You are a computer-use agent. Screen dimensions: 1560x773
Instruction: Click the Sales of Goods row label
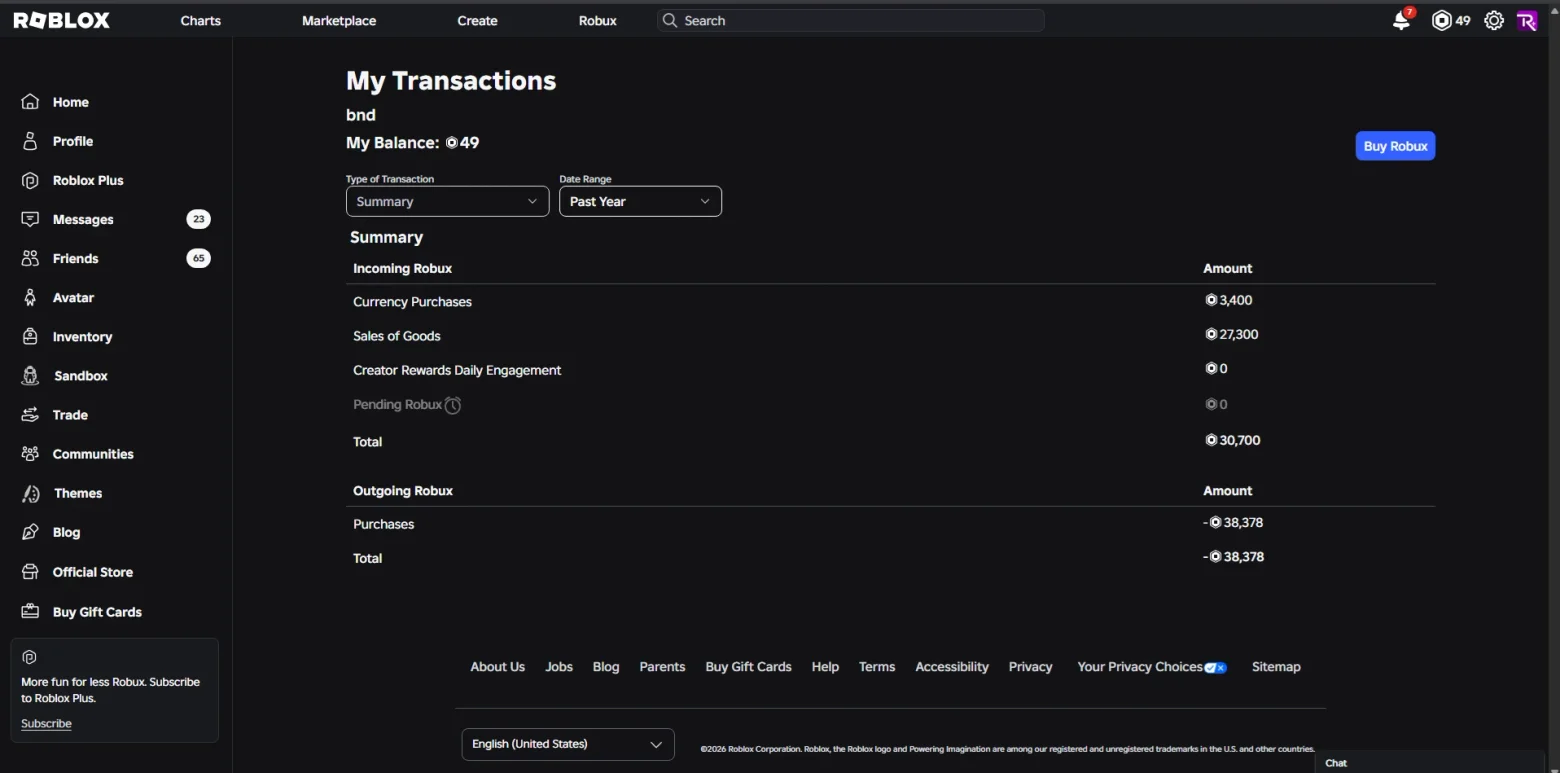397,336
